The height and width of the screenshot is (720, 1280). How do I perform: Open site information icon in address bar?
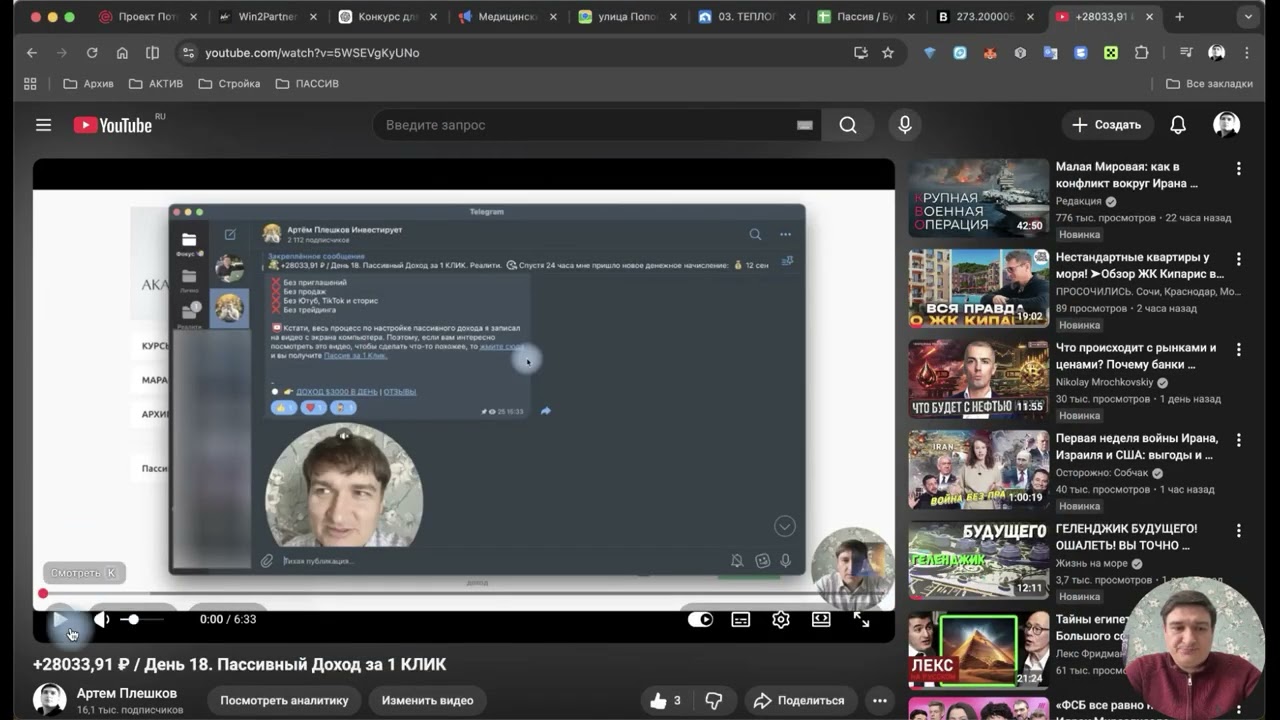point(187,53)
